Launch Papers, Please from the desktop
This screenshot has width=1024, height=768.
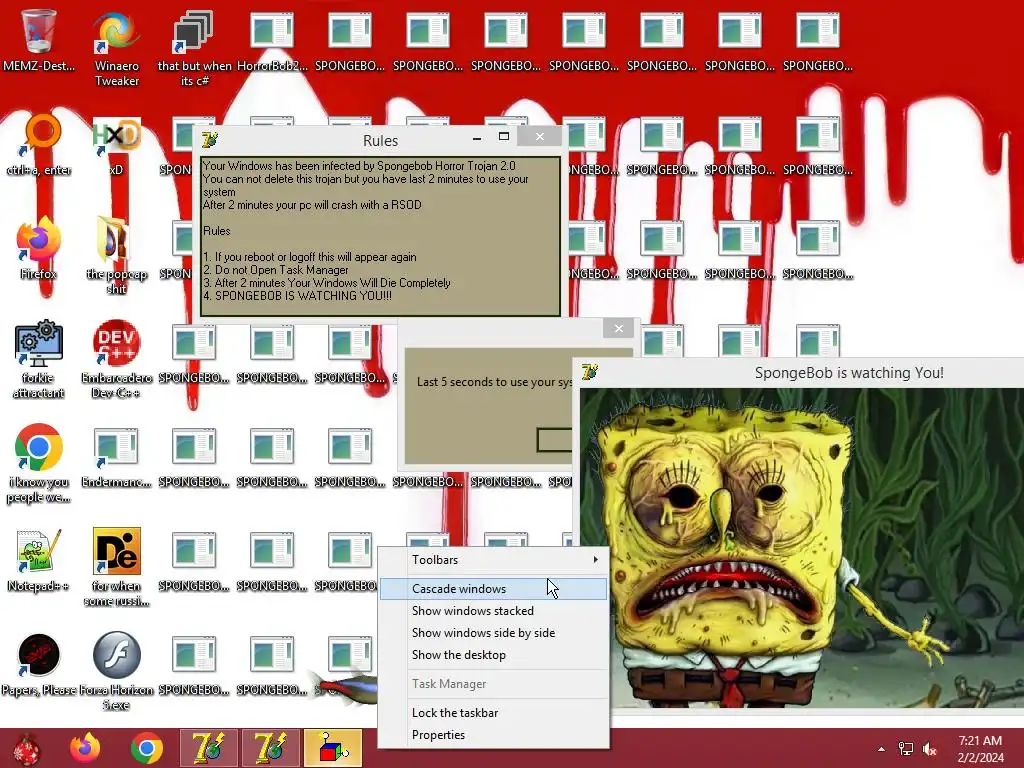click(x=39, y=665)
